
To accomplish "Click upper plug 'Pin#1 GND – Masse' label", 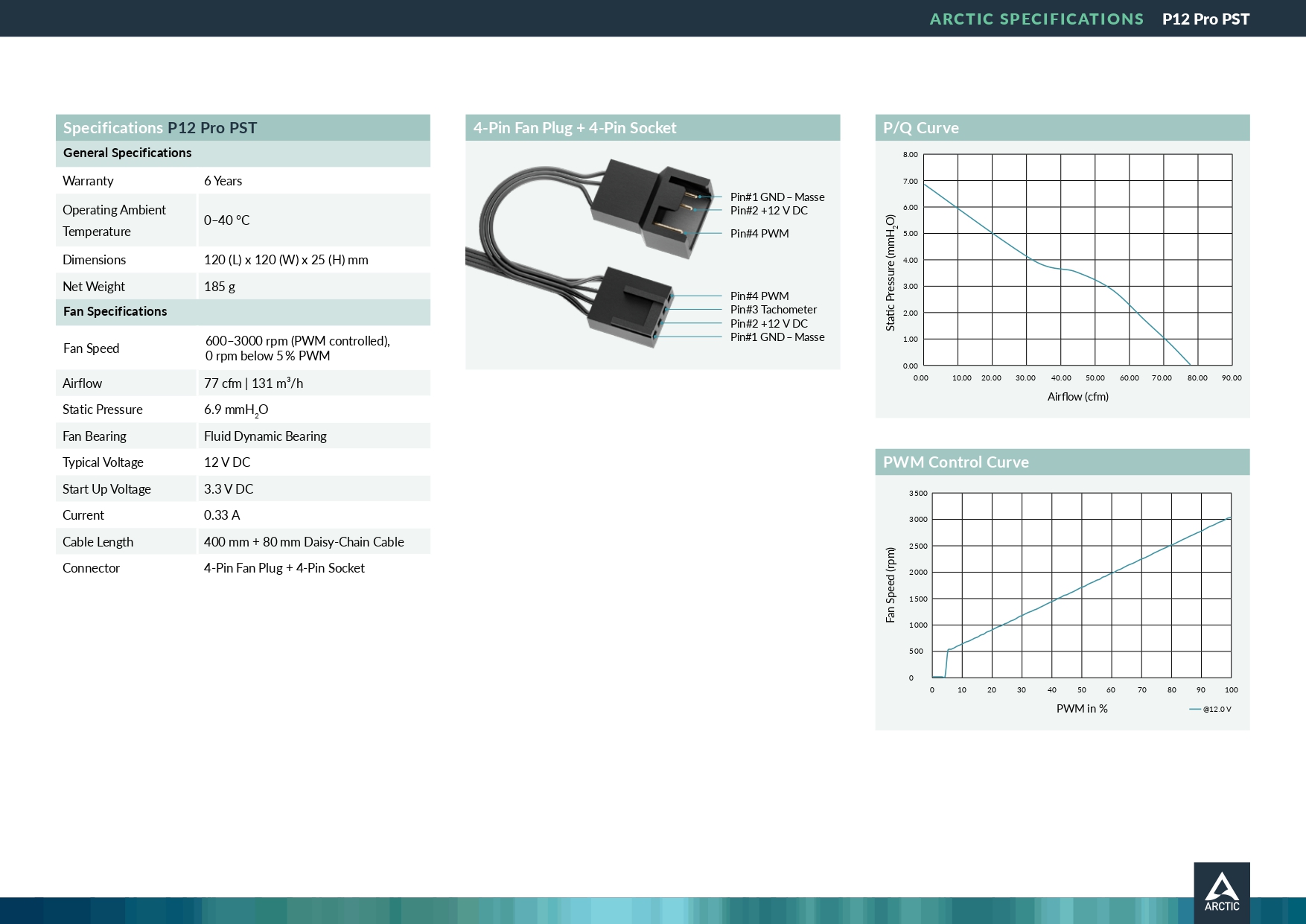I will pos(777,197).
